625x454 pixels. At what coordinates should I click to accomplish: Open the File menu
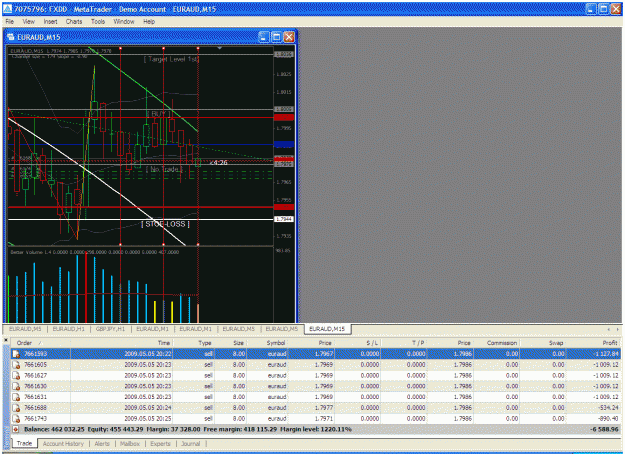(10, 22)
